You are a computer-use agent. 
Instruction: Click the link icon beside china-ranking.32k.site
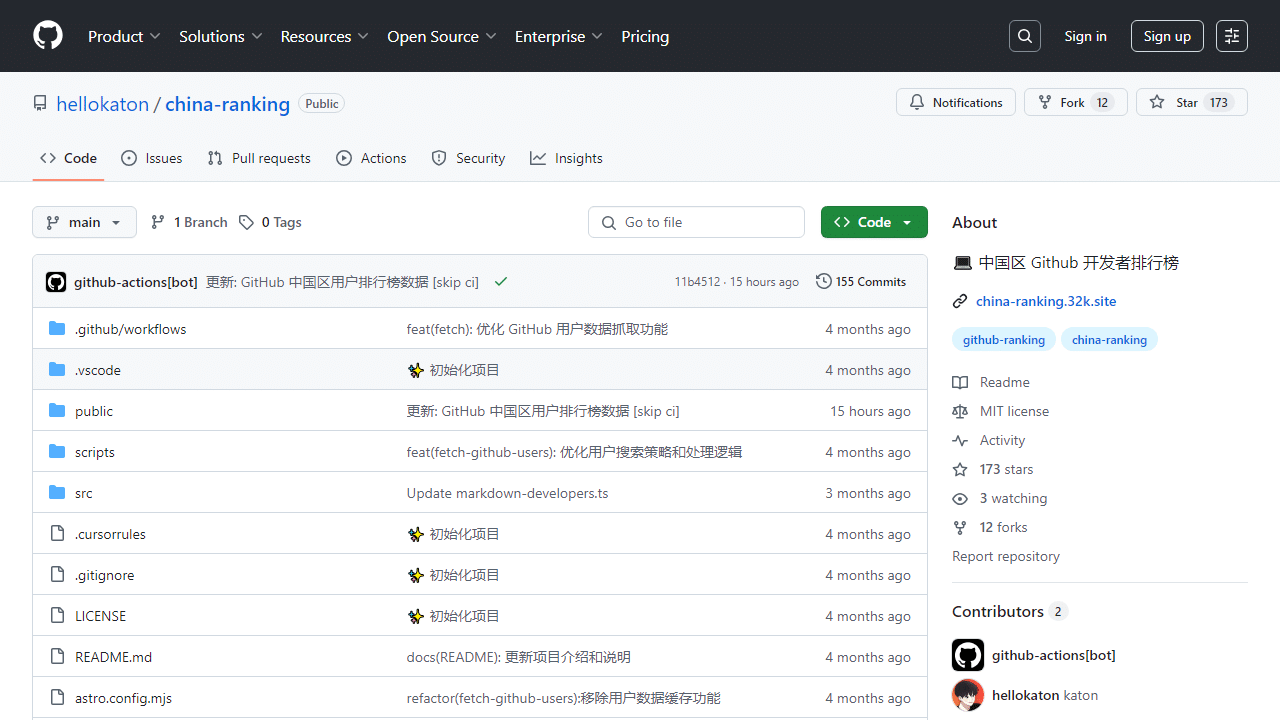point(960,301)
